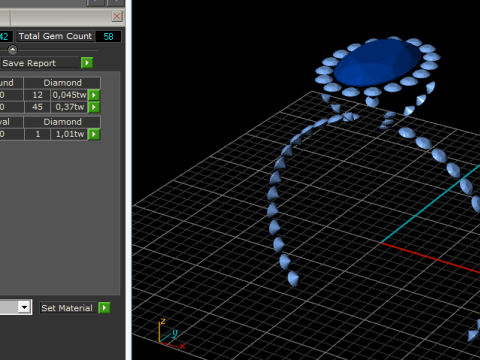Image resolution: width=480 pixels, height=360 pixels.
Task: Click the quantity cell showing 45
Action: point(37,107)
